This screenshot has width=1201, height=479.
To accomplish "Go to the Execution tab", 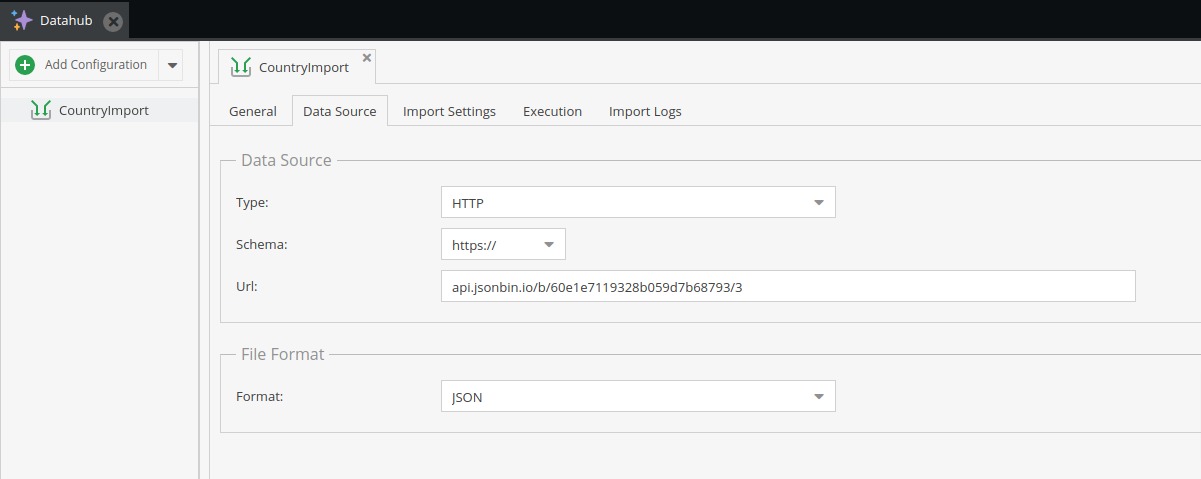I will point(552,111).
